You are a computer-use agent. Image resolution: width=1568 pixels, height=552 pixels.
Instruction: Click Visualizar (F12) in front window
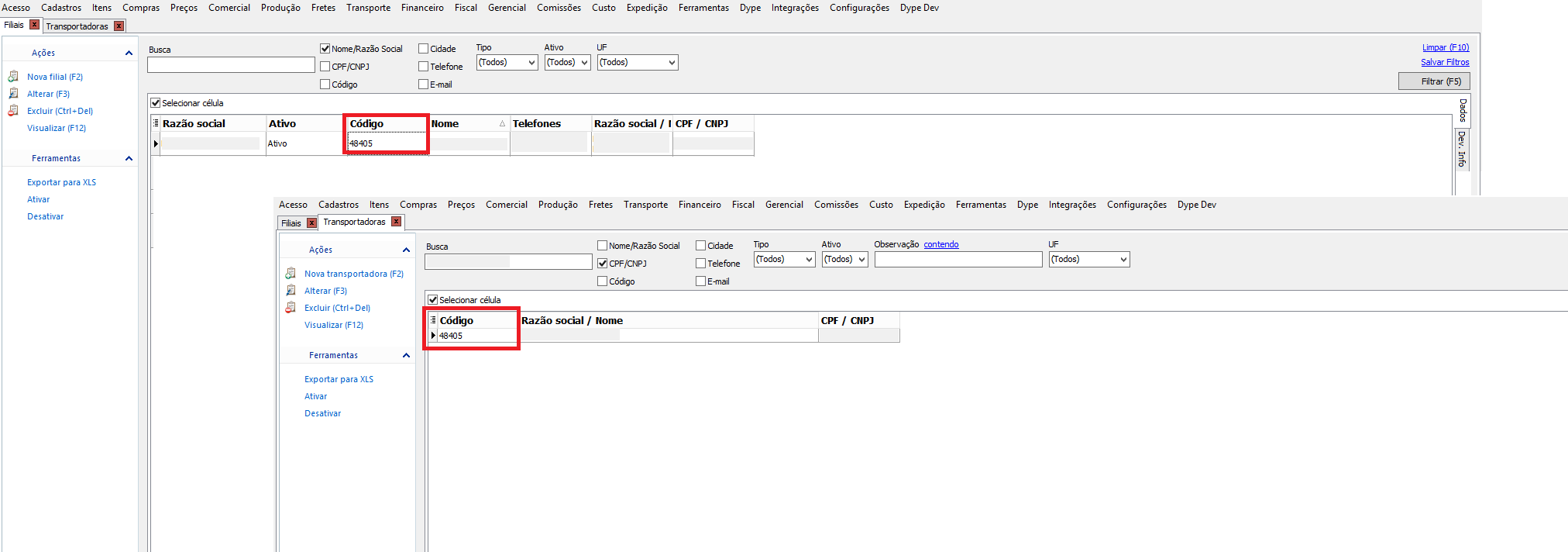point(334,325)
